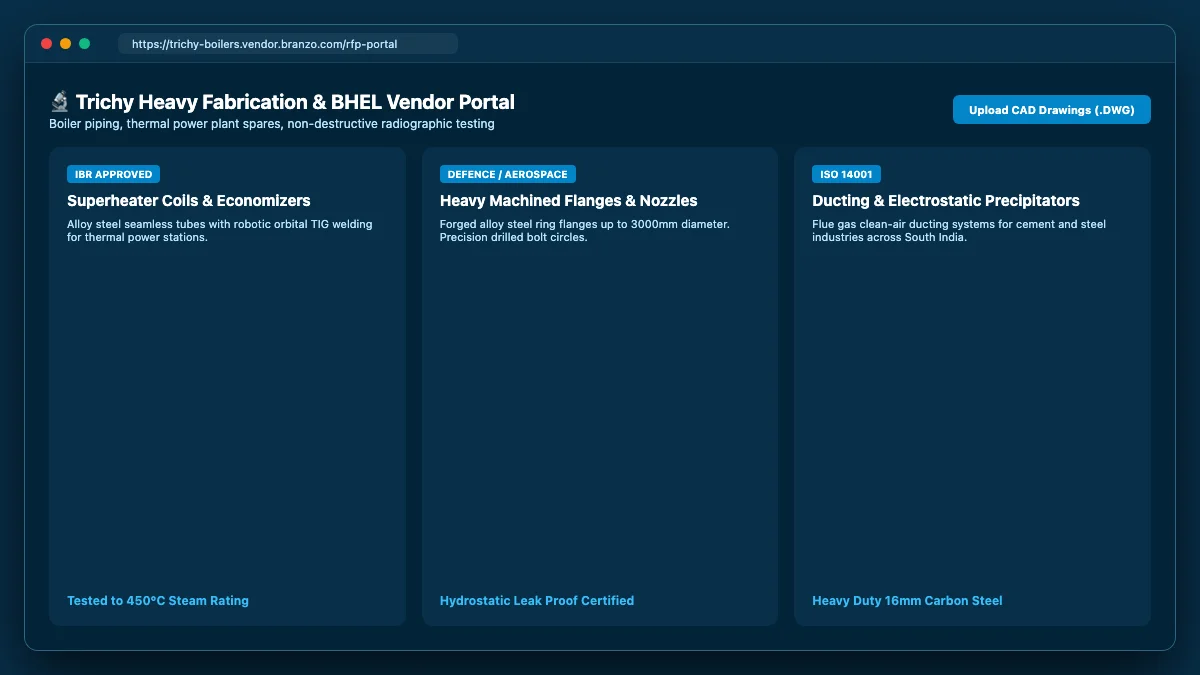
Task: Click the green maximize window button
Action: tap(84, 44)
